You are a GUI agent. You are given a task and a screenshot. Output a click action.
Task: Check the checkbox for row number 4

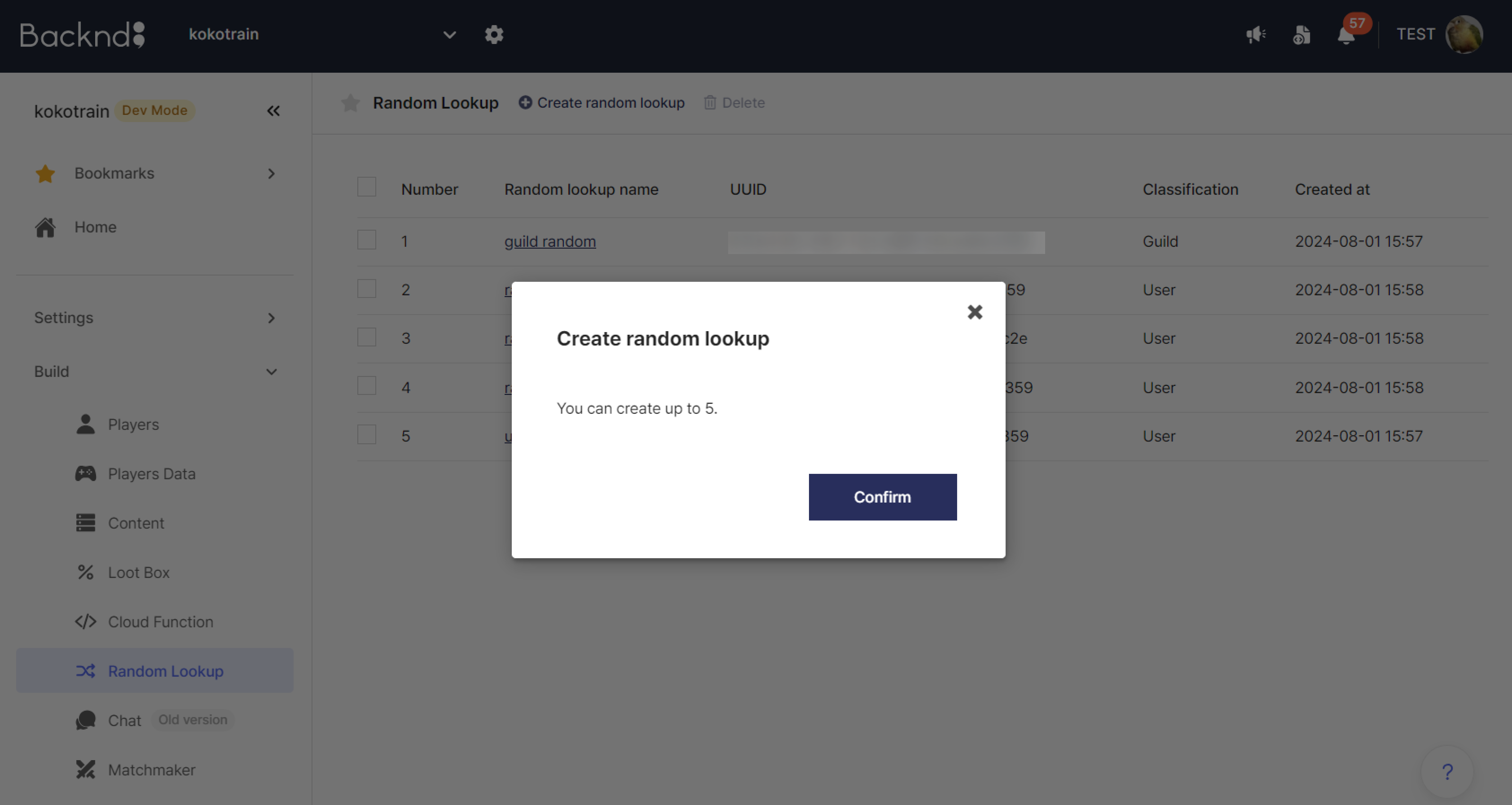[366, 385]
